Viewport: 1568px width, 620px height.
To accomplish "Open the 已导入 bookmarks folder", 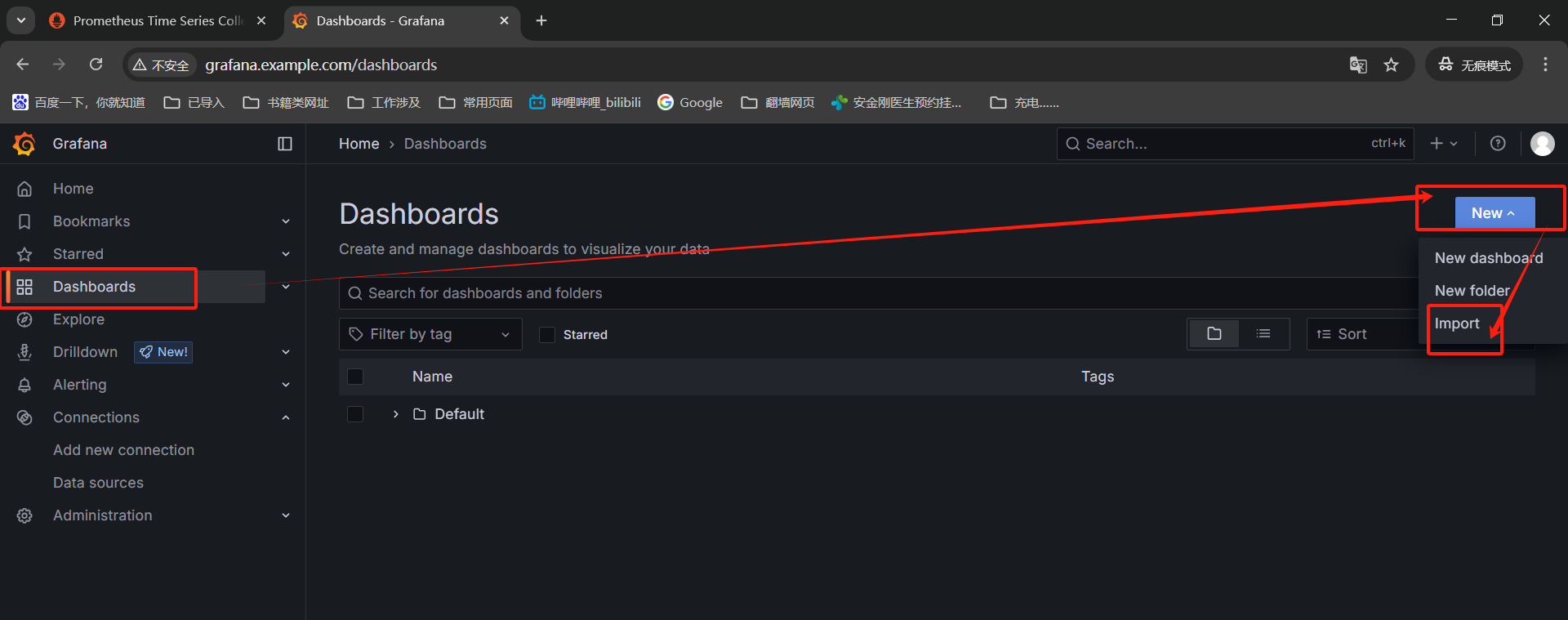I will [194, 102].
